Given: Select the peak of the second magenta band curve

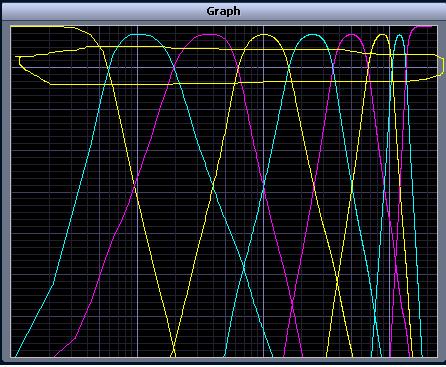Looking at the screenshot, I should (351, 34).
